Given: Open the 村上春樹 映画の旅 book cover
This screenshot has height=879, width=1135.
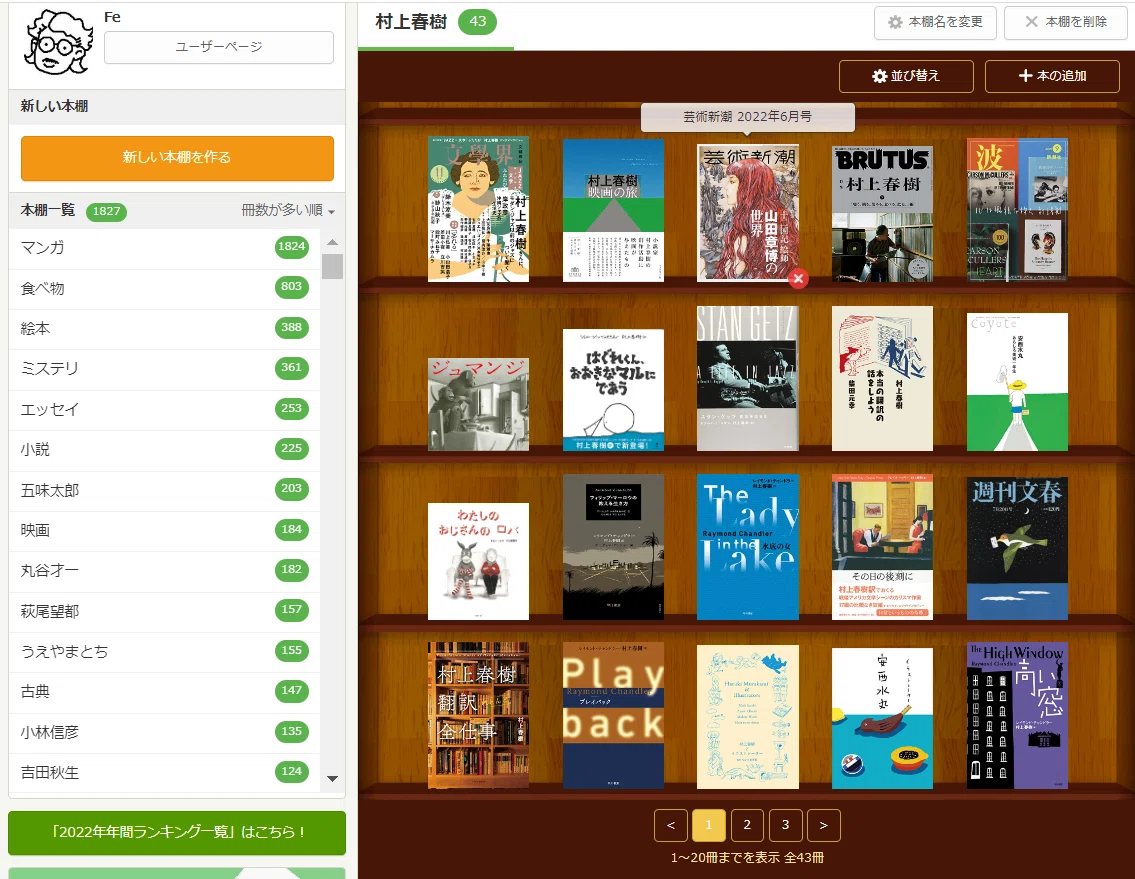Looking at the screenshot, I should click(614, 210).
